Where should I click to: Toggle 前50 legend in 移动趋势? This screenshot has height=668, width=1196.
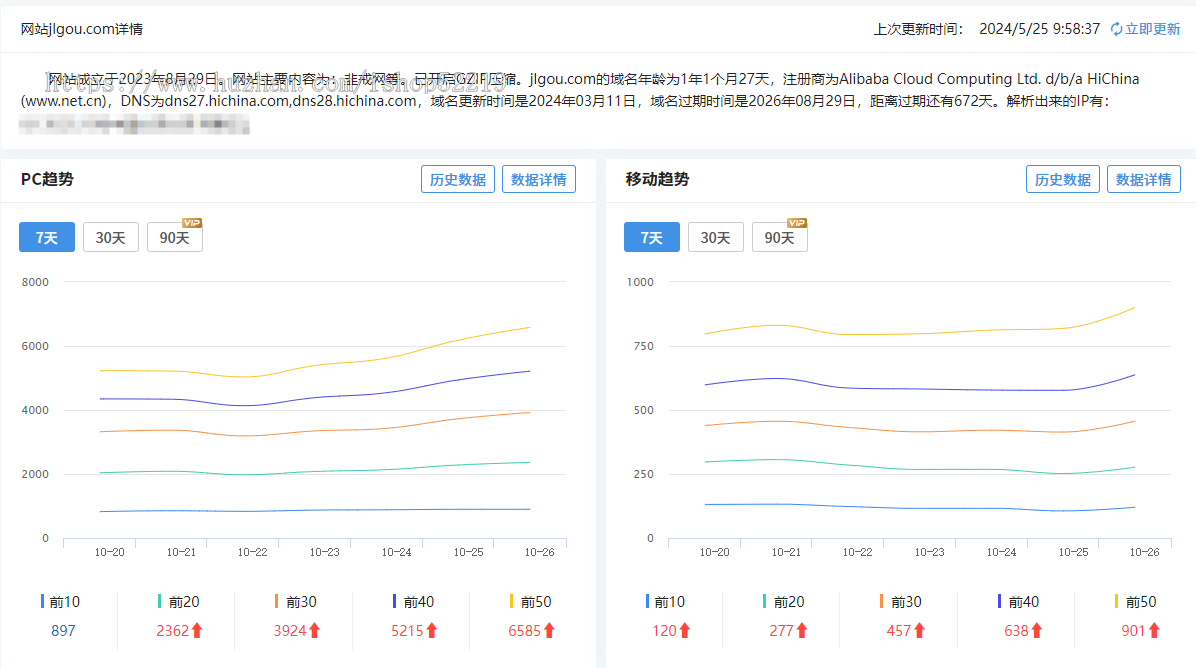[x=1136, y=602]
